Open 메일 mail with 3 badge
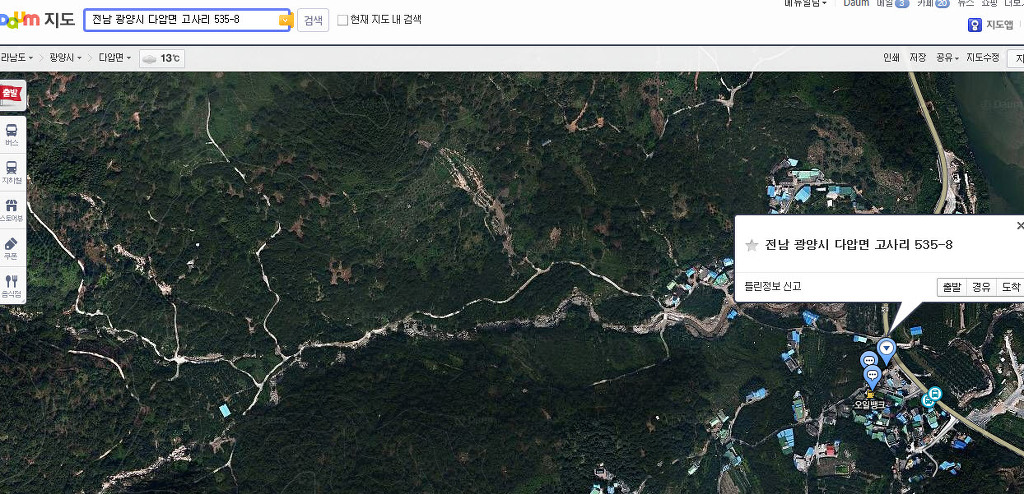 [x=892, y=3]
